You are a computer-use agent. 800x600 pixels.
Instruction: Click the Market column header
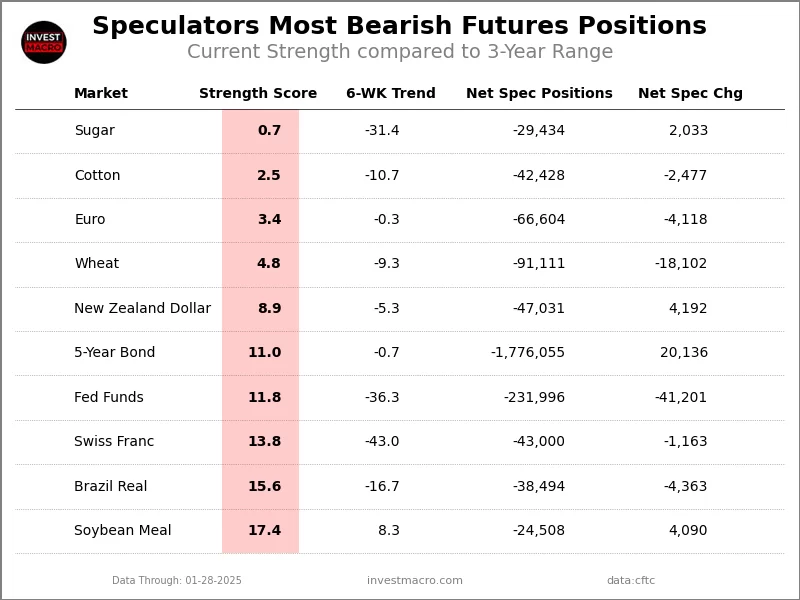tap(101, 94)
